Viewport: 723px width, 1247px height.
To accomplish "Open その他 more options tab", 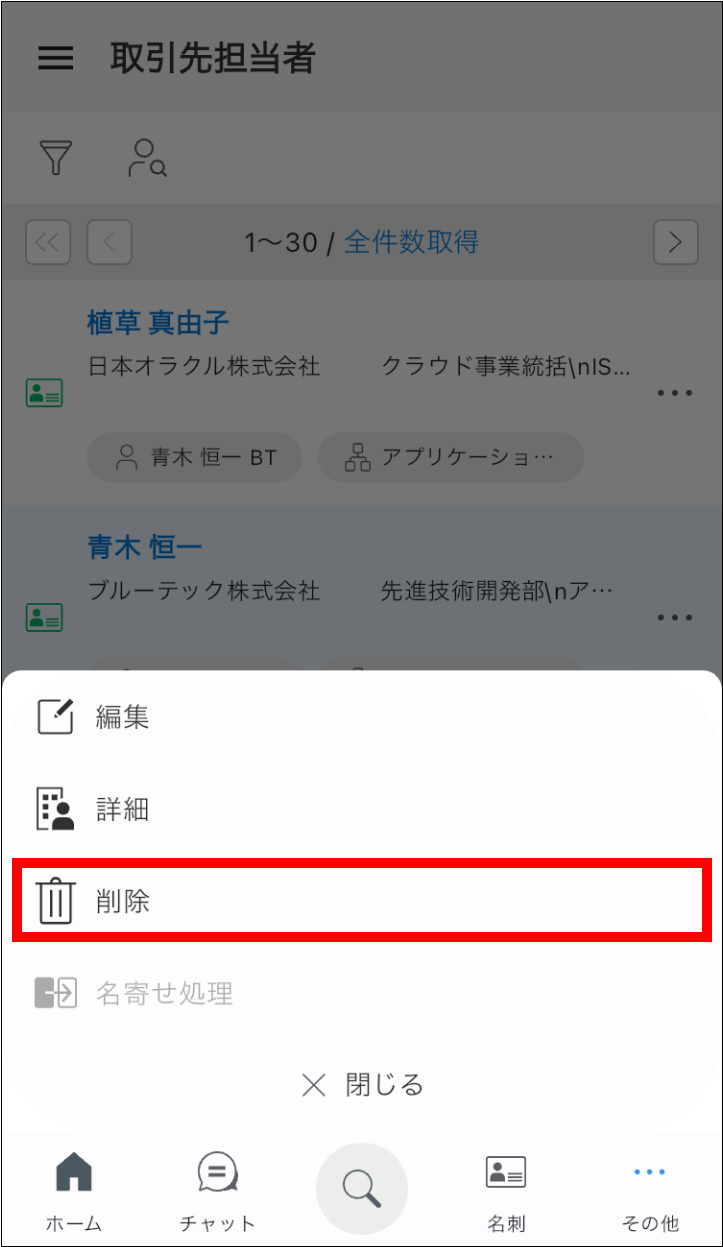I will [x=649, y=1192].
